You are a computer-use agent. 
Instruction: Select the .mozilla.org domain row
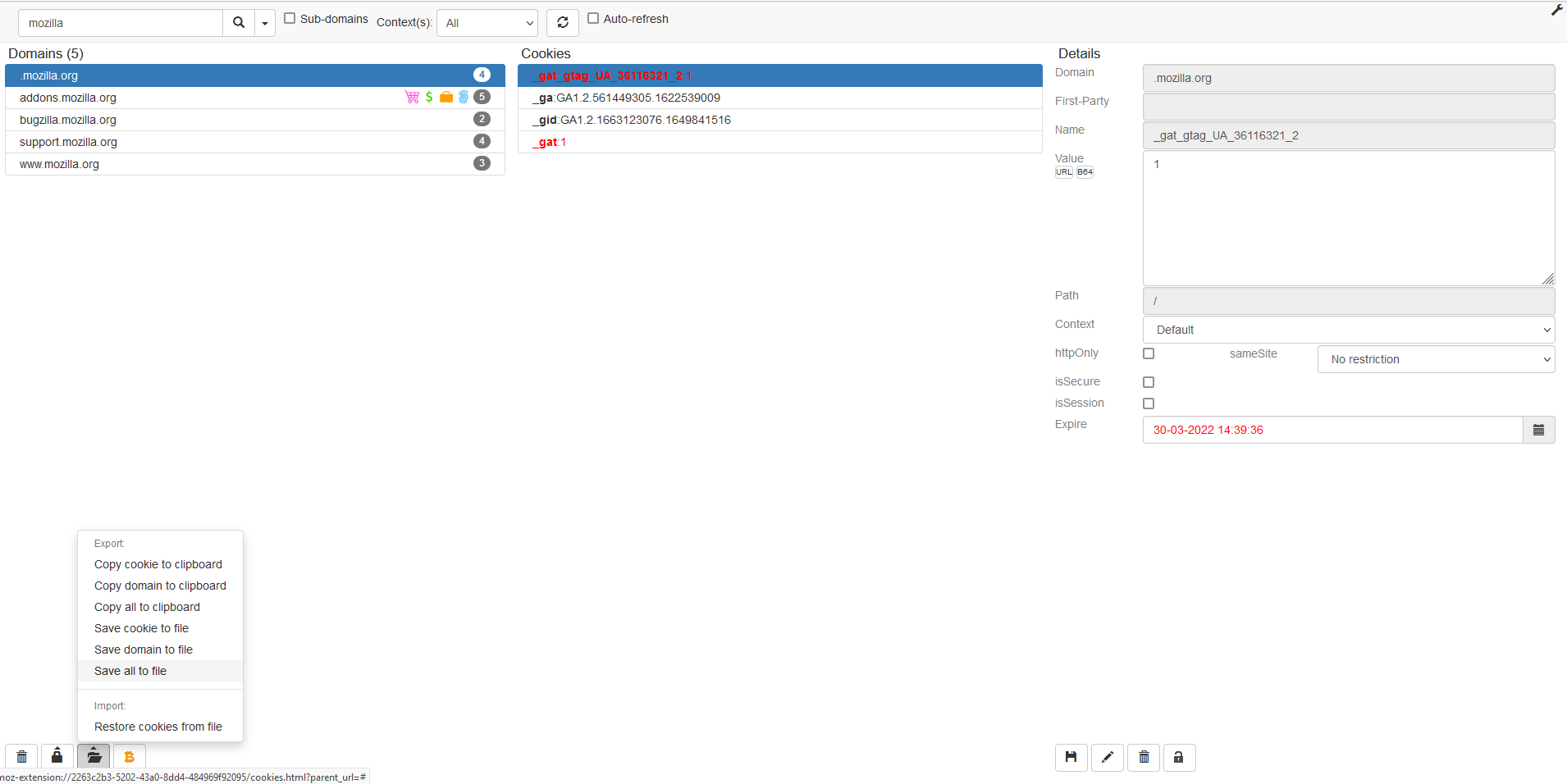255,75
